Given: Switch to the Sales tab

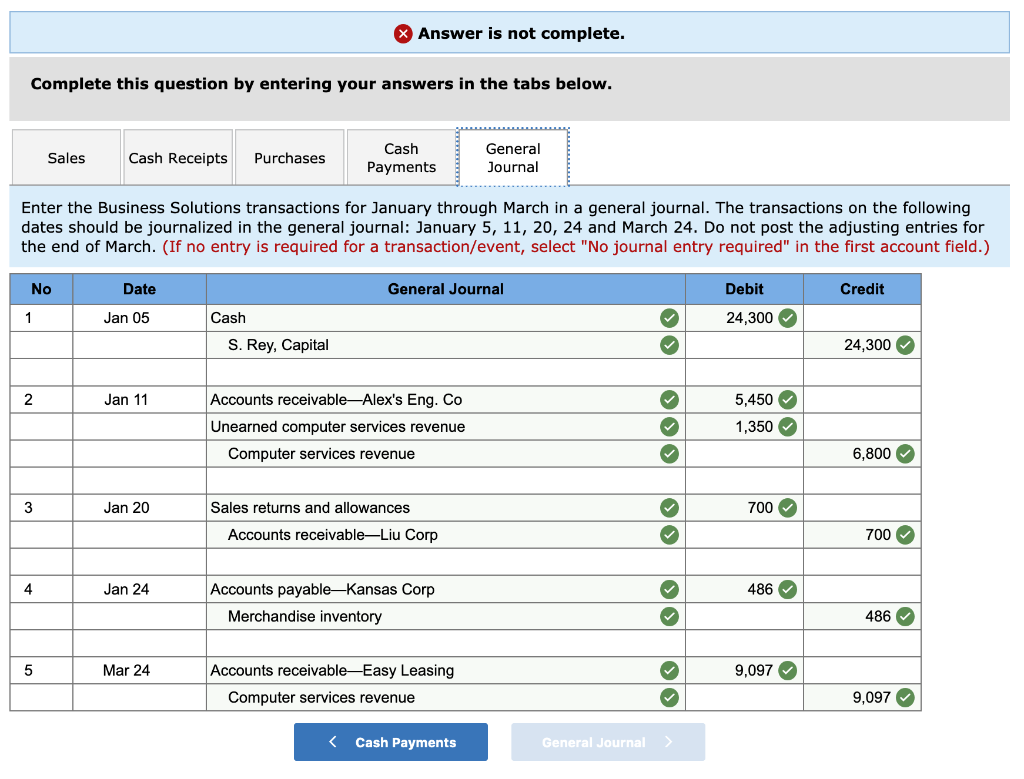Looking at the screenshot, I should point(66,157).
